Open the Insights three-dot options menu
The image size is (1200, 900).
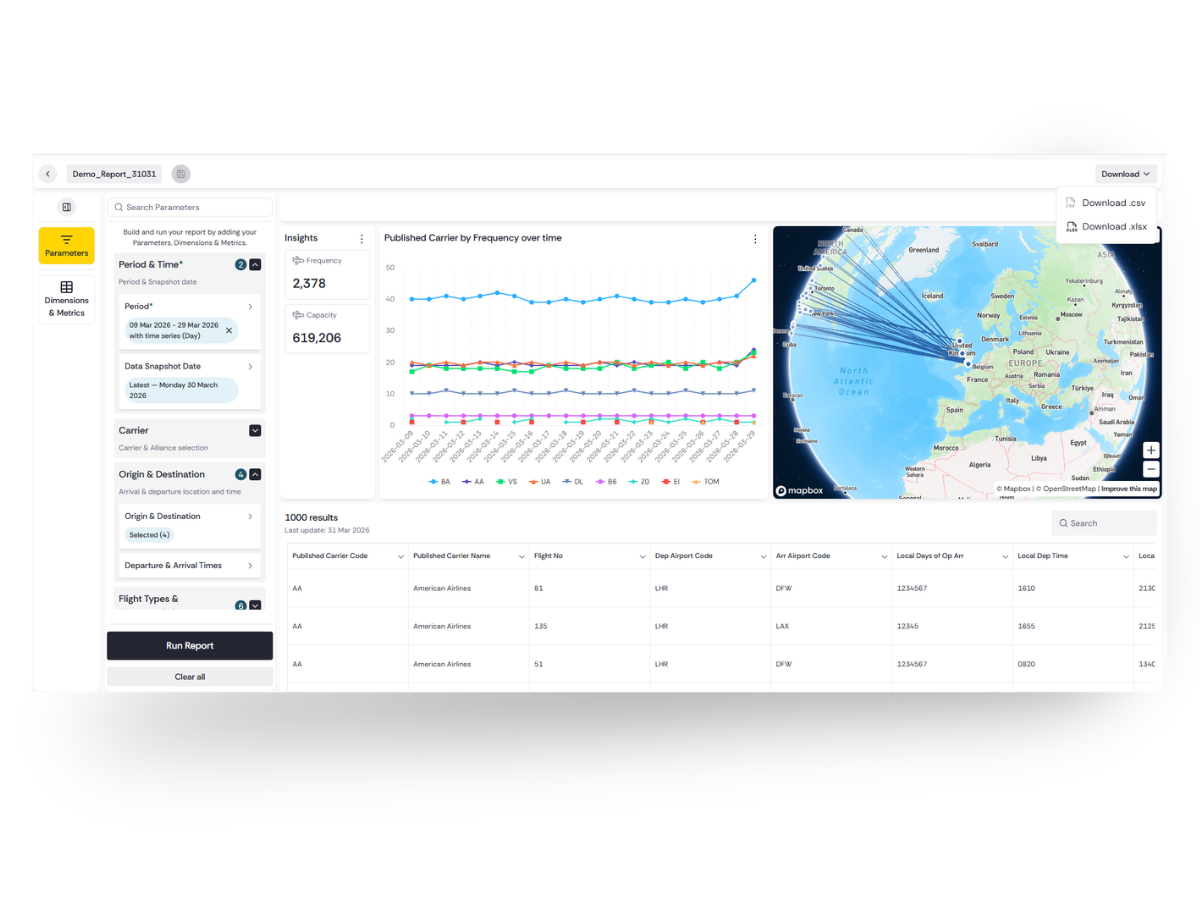[362, 239]
